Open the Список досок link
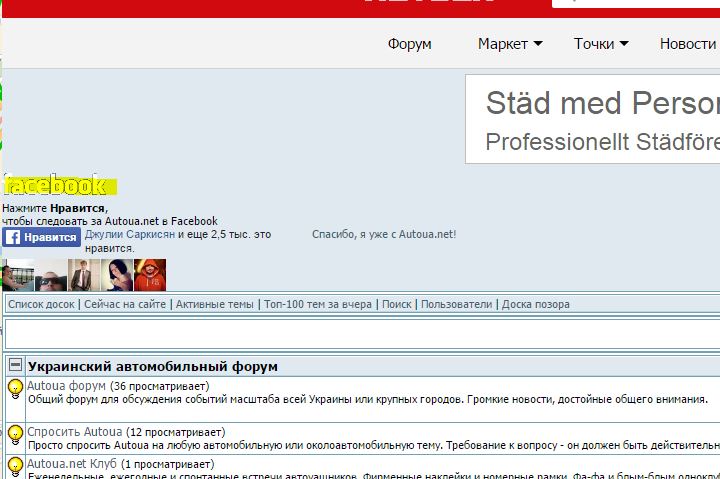The height and width of the screenshot is (479, 720). (41, 304)
